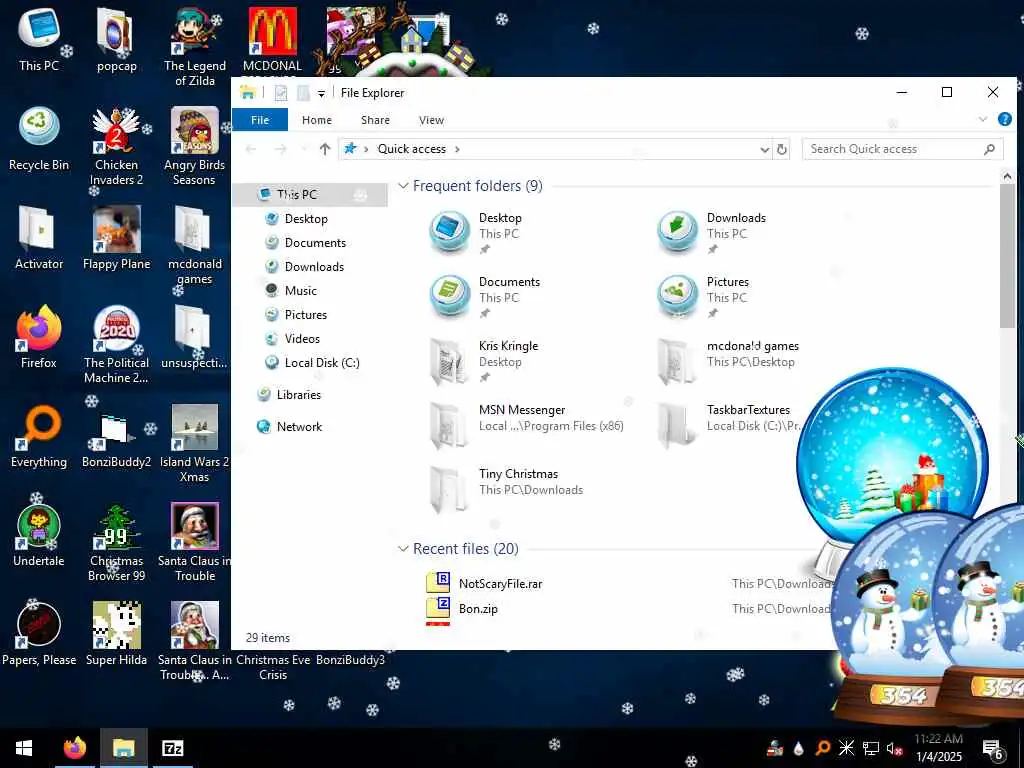This screenshot has width=1024, height=768.
Task: Open the Everything search desktop shortcut
Action: click(x=39, y=436)
